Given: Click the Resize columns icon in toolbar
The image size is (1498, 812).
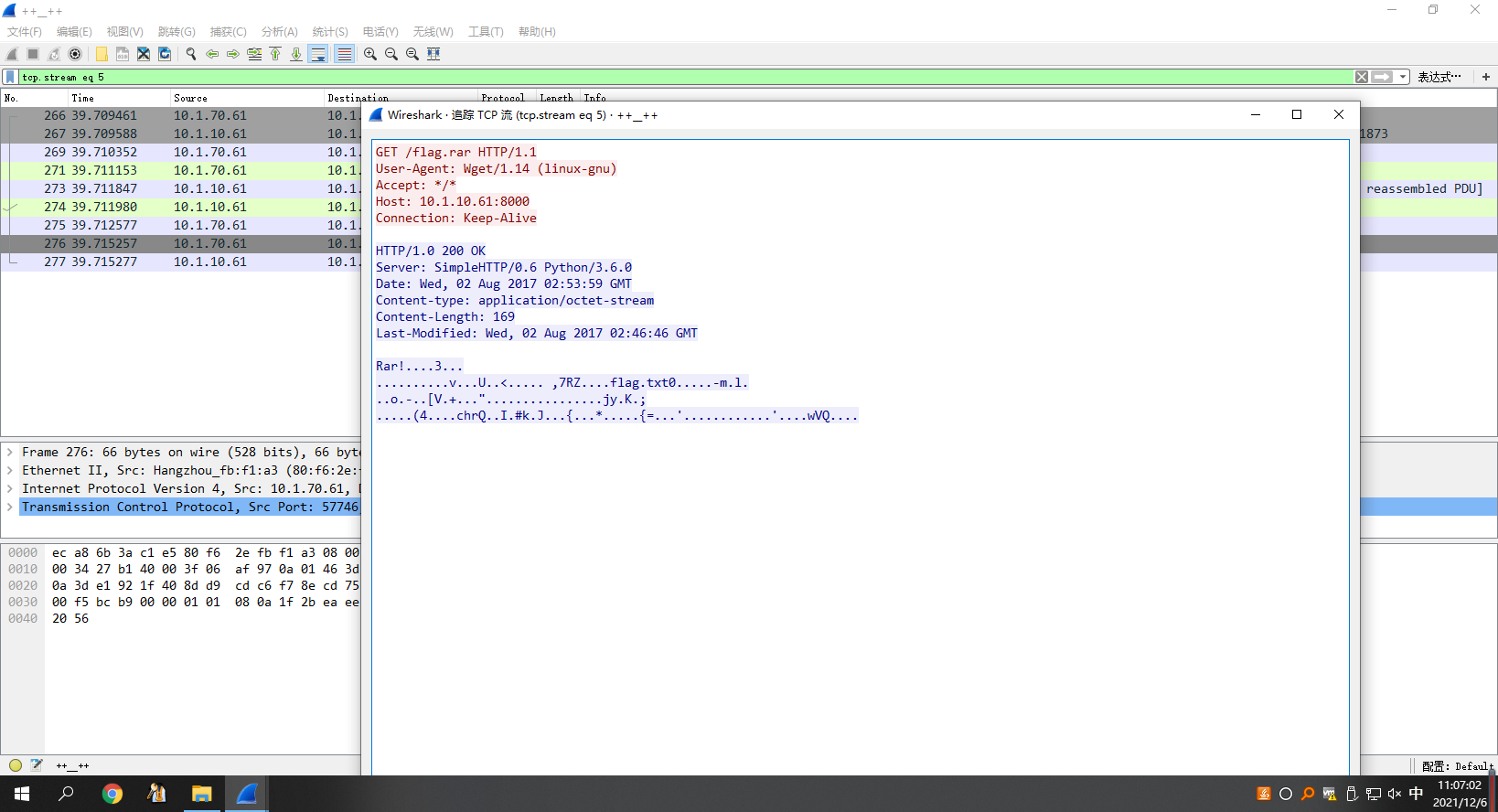Looking at the screenshot, I should [x=433, y=54].
